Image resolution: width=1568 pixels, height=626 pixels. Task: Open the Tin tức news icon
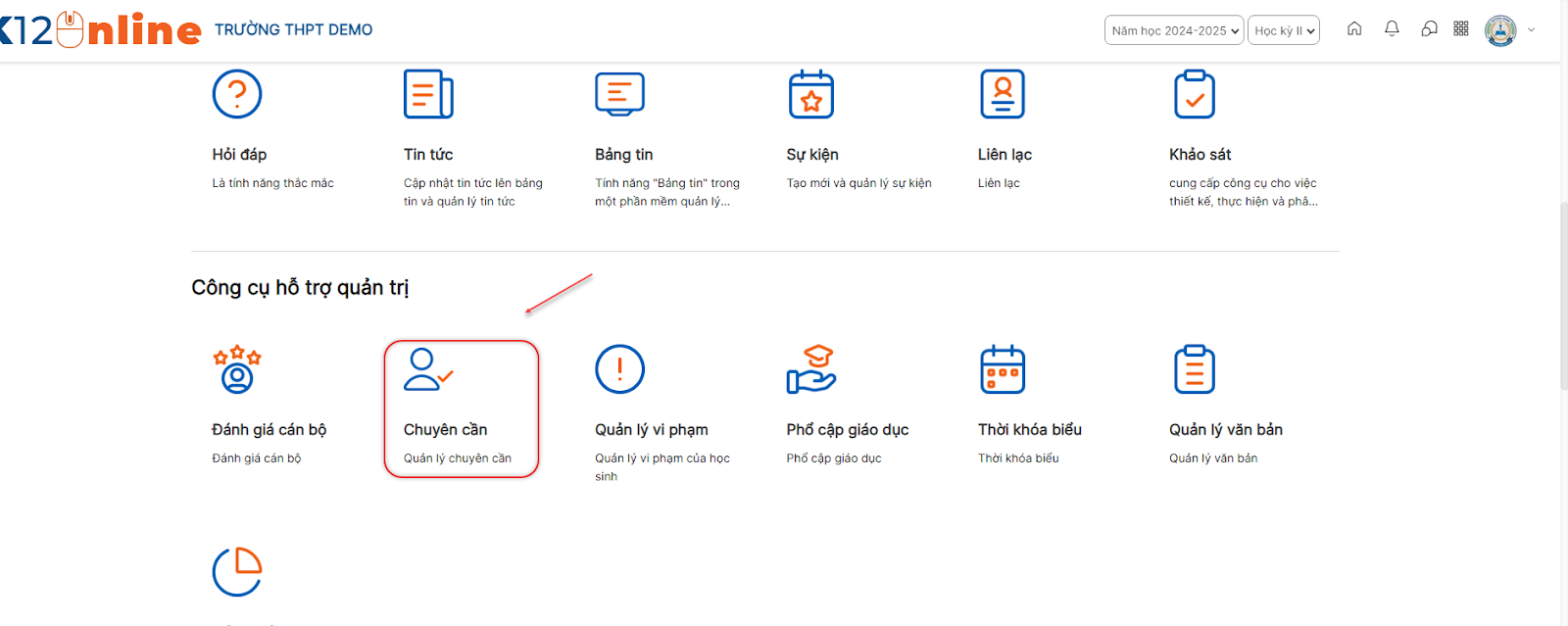pos(428,94)
